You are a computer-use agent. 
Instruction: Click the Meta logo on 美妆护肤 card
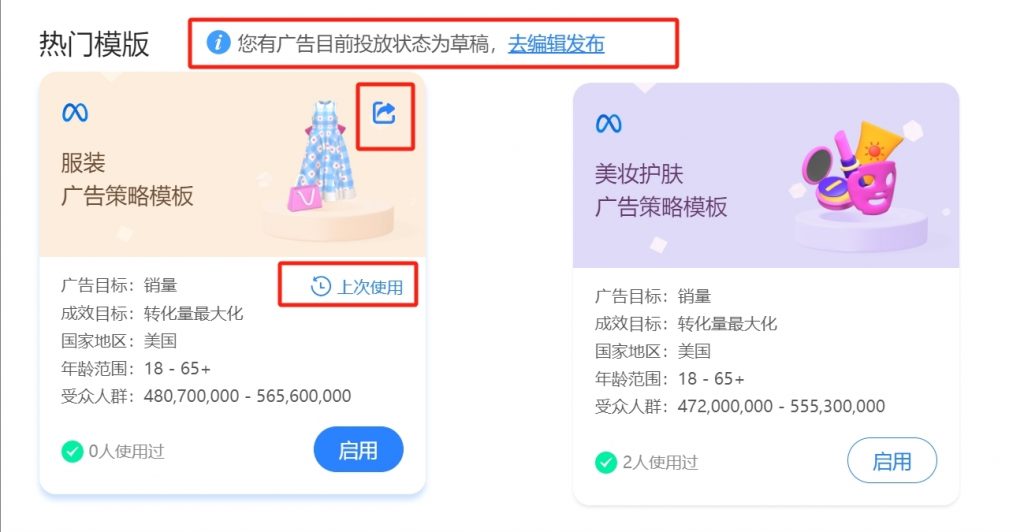click(609, 123)
